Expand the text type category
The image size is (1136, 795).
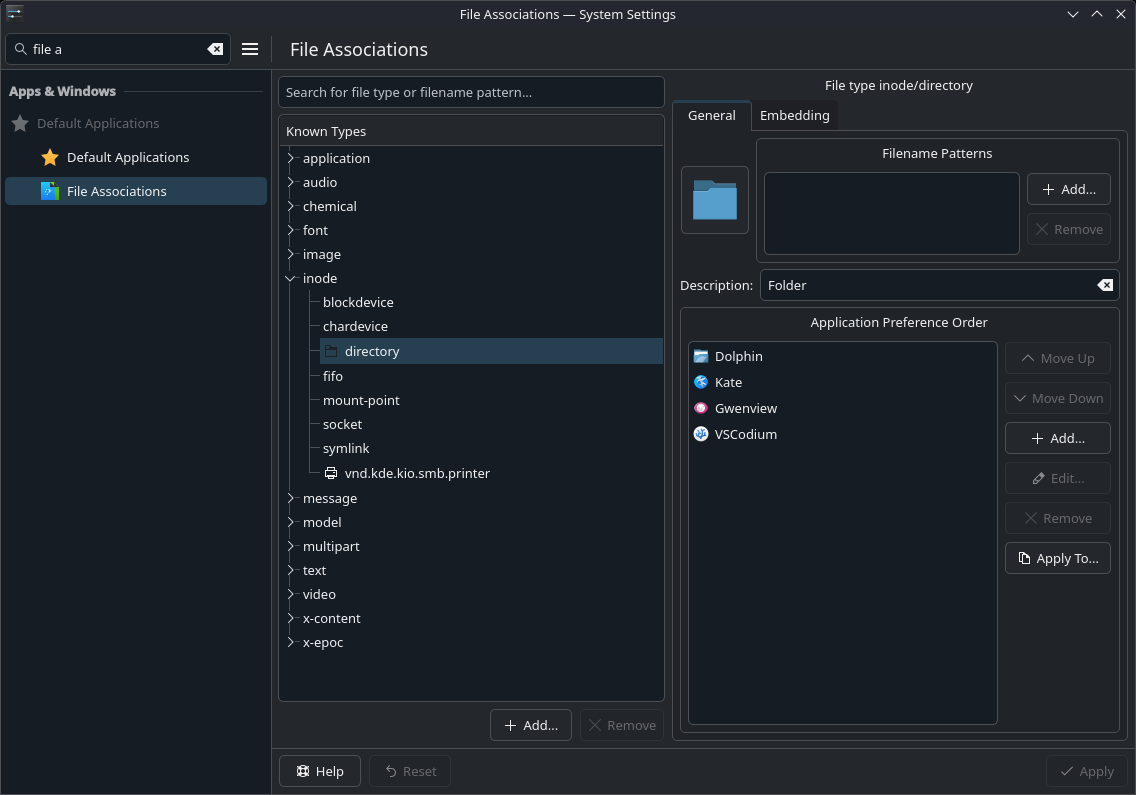coord(291,571)
